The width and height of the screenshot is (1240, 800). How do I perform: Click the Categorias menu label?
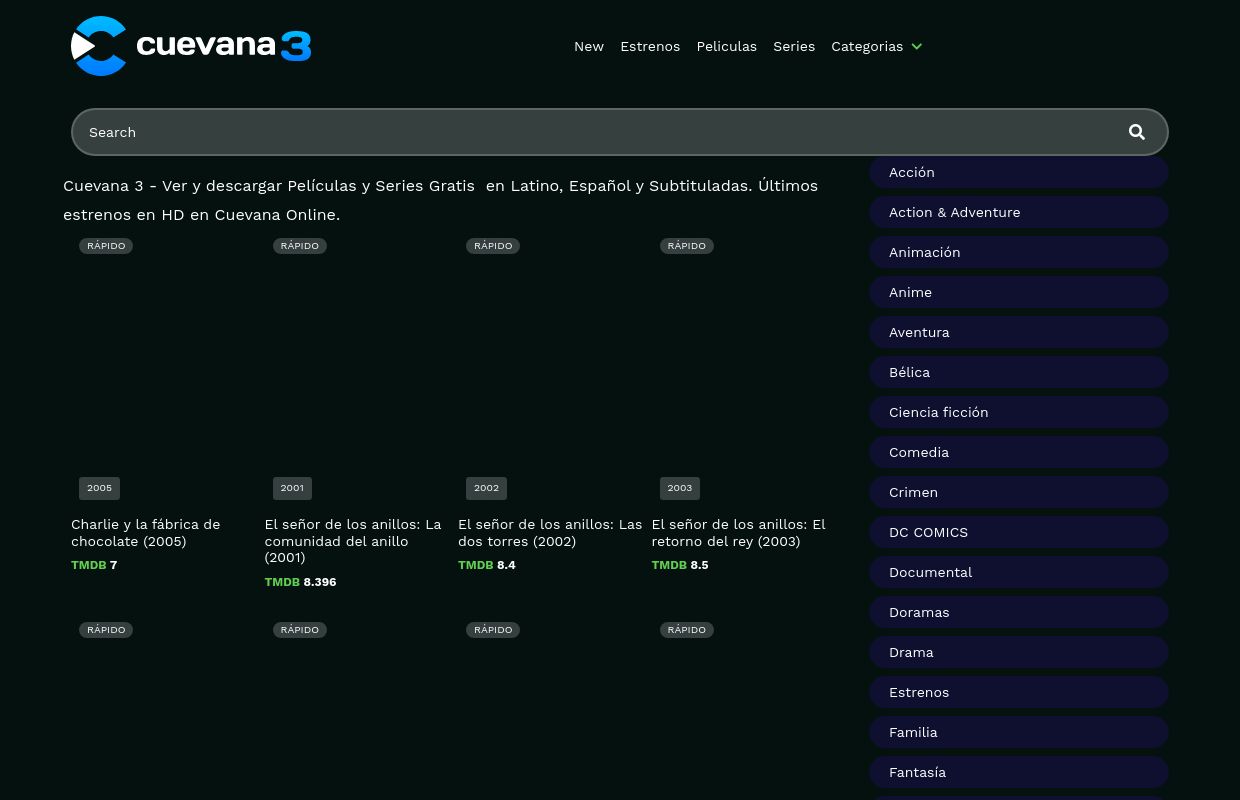(x=867, y=46)
